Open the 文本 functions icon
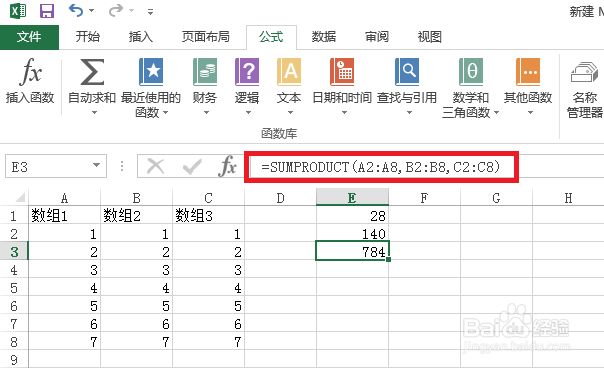Screen dimensions: 604x368 (x=289, y=72)
